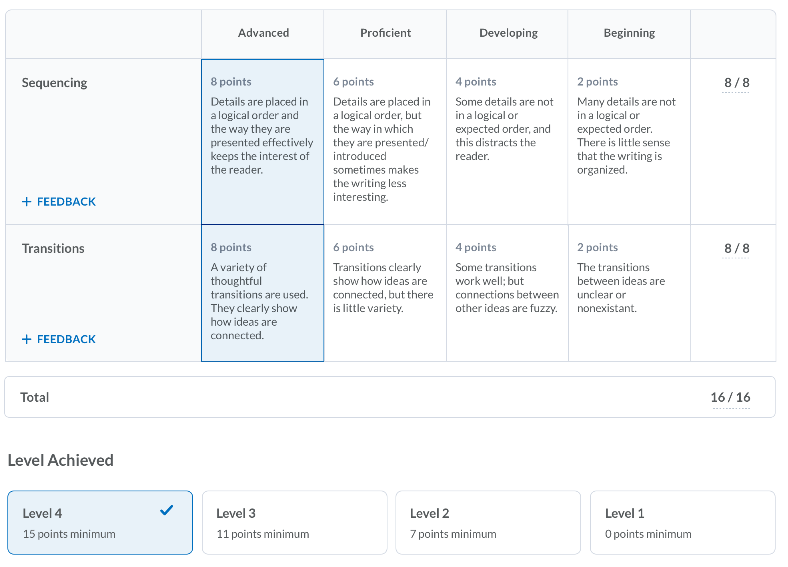Select Advanced 8 points cell for Transitions

262,293
